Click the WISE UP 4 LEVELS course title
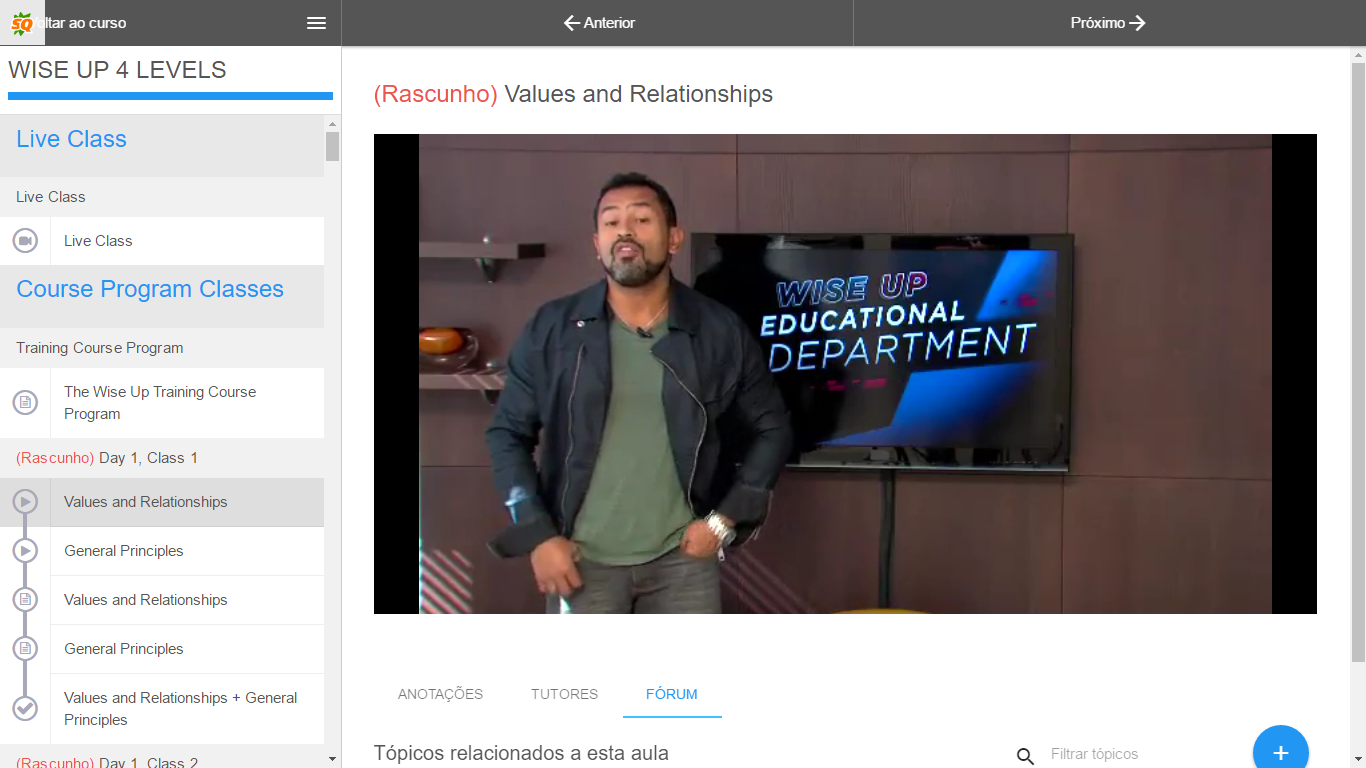This screenshot has width=1366, height=768. 117,70
